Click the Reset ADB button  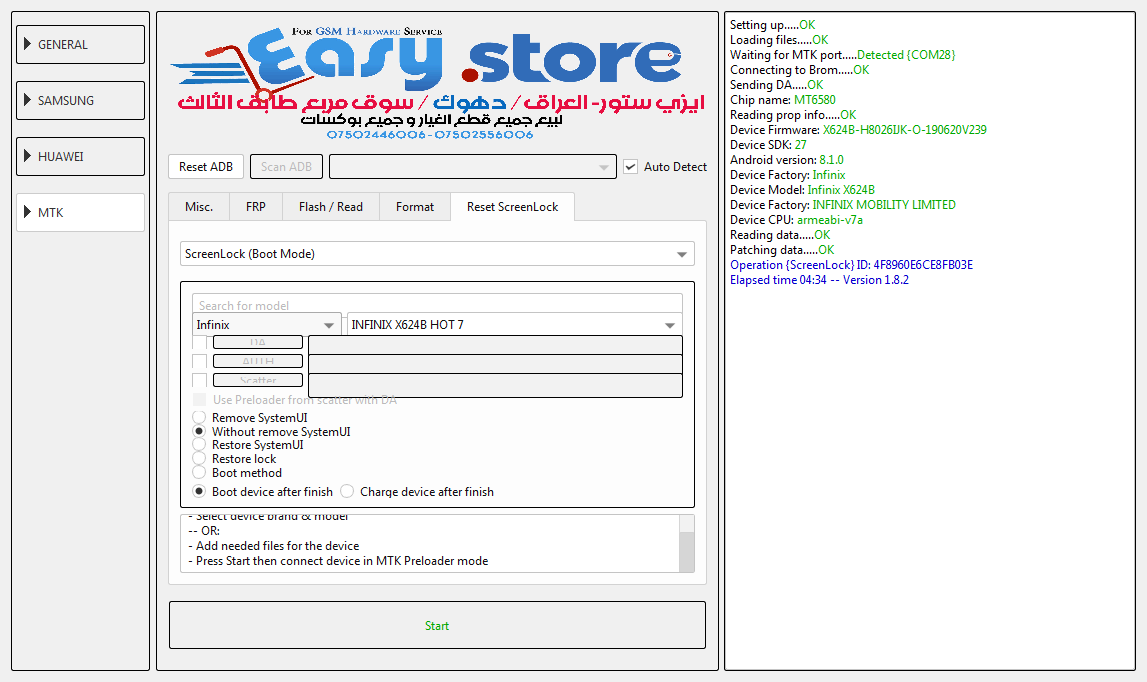(x=206, y=167)
